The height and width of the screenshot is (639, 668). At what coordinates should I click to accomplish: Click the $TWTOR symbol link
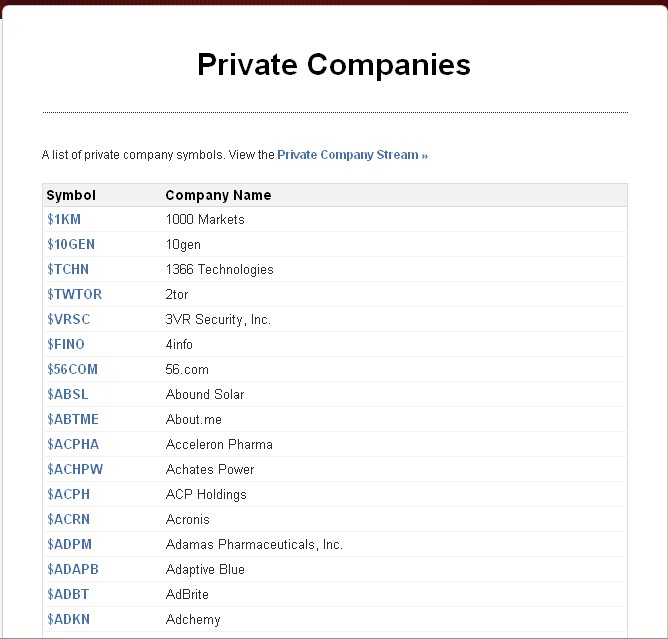click(74, 294)
